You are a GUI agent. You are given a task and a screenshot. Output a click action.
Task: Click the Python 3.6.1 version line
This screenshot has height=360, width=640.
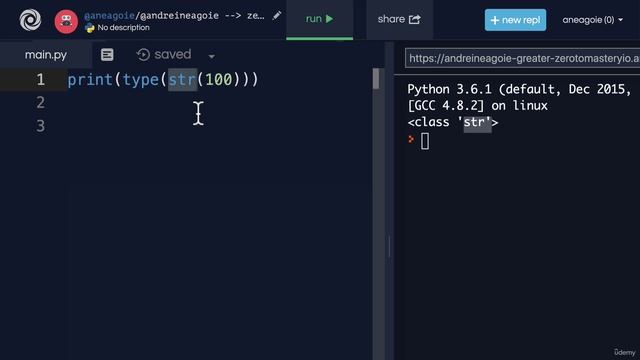coord(519,89)
